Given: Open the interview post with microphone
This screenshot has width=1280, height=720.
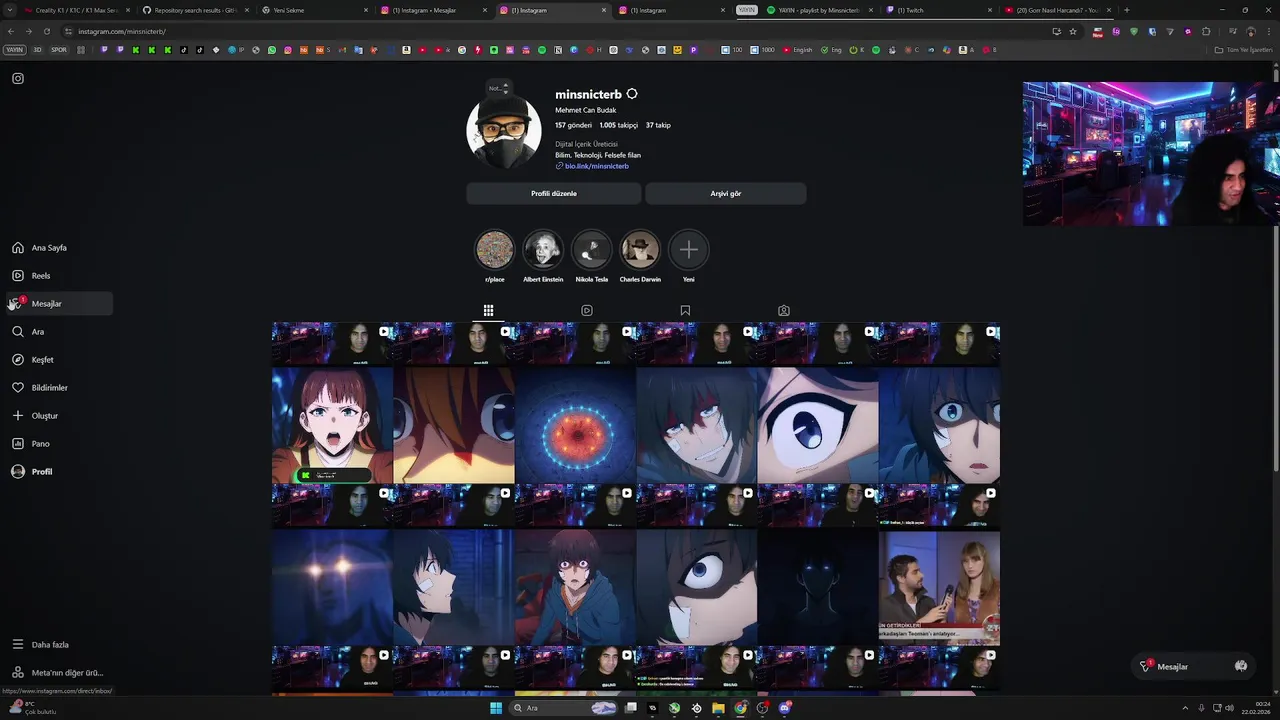Looking at the screenshot, I should (x=939, y=588).
